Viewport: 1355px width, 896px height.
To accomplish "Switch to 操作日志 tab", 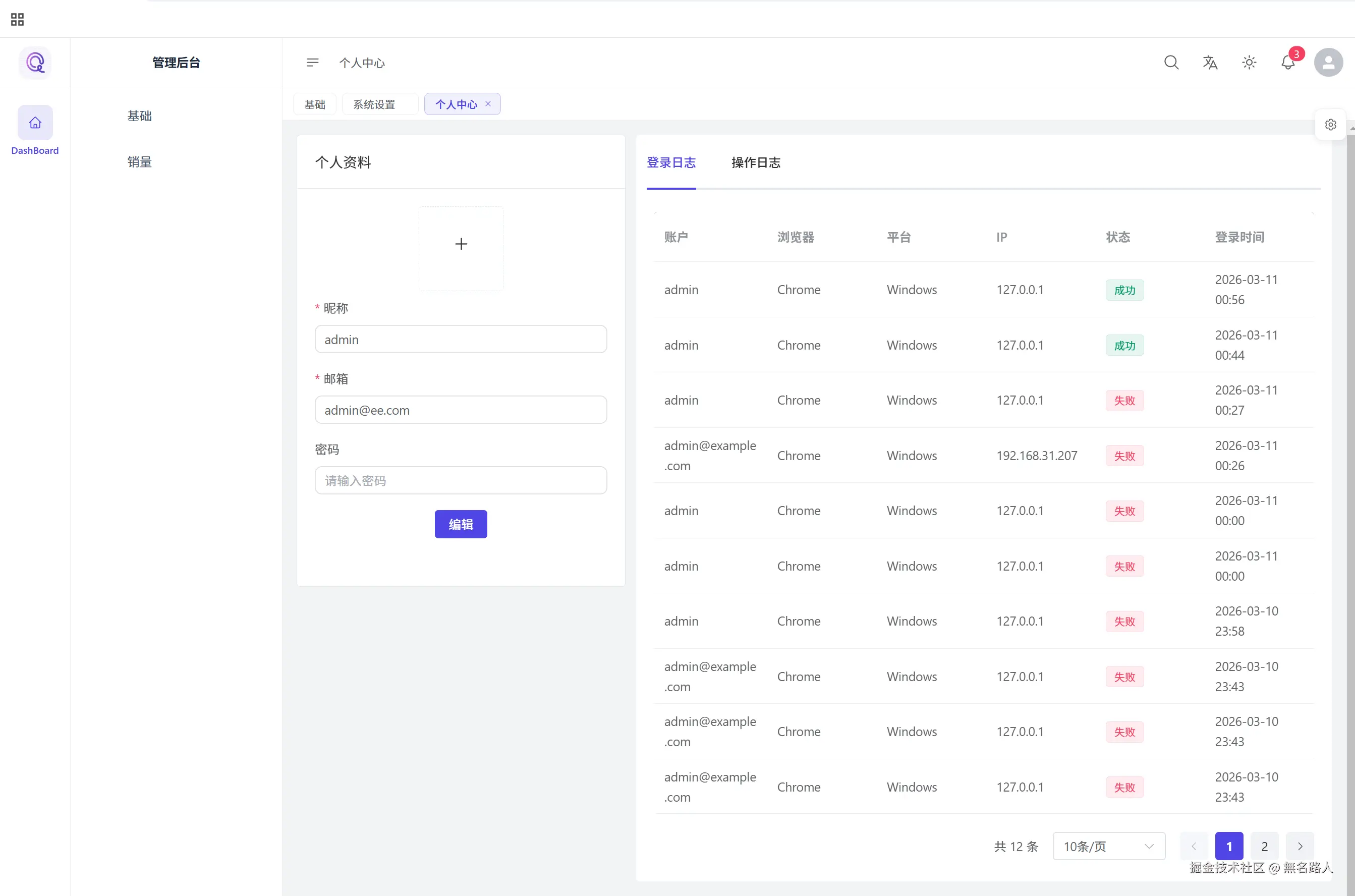I will 756,163.
